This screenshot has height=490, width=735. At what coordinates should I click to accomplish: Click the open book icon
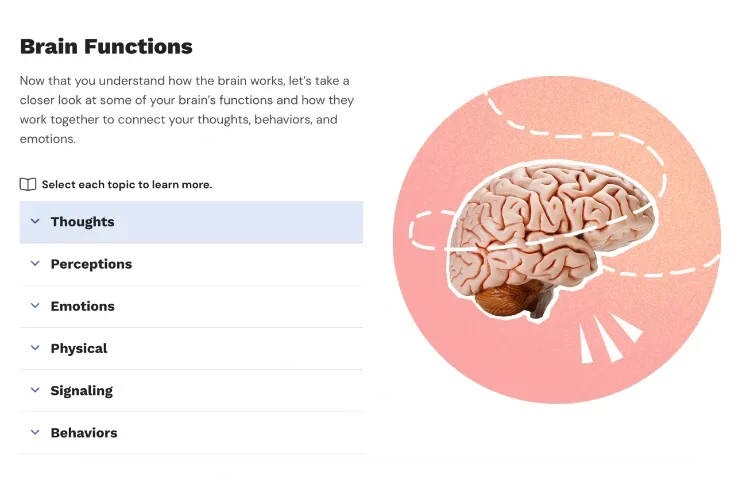[x=28, y=184]
